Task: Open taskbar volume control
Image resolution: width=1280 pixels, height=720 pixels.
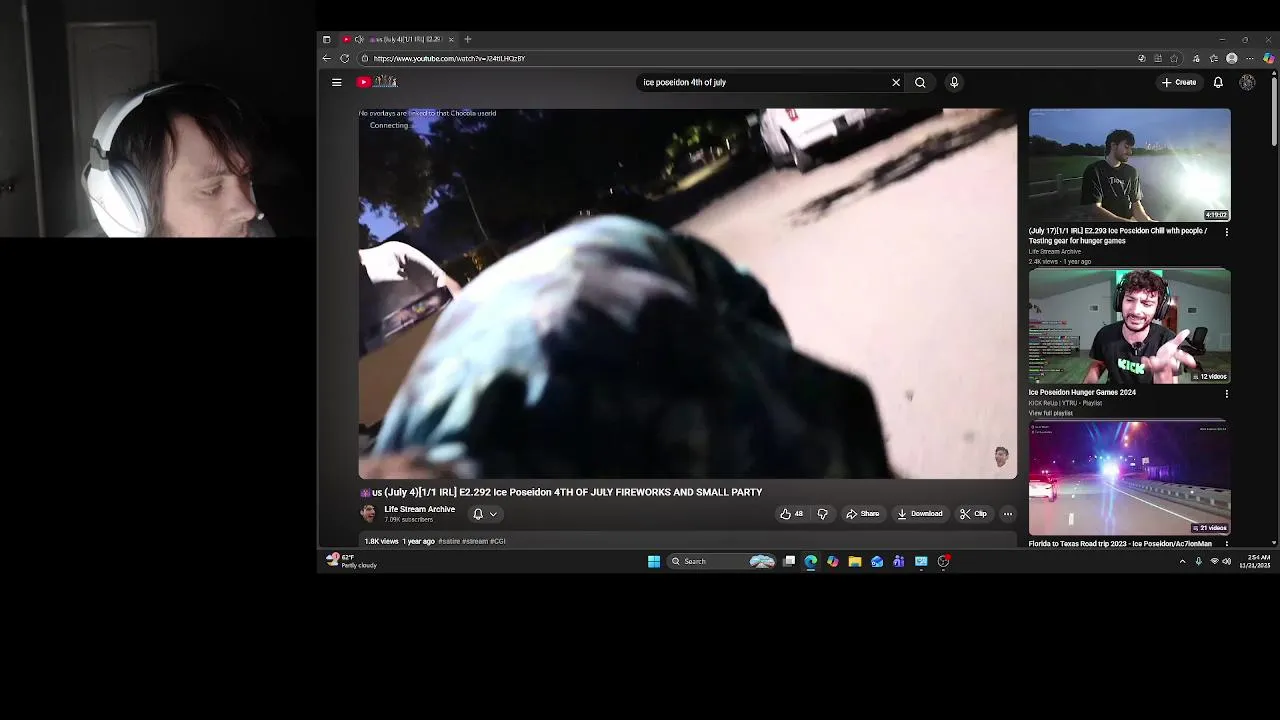Action: (1227, 561)
